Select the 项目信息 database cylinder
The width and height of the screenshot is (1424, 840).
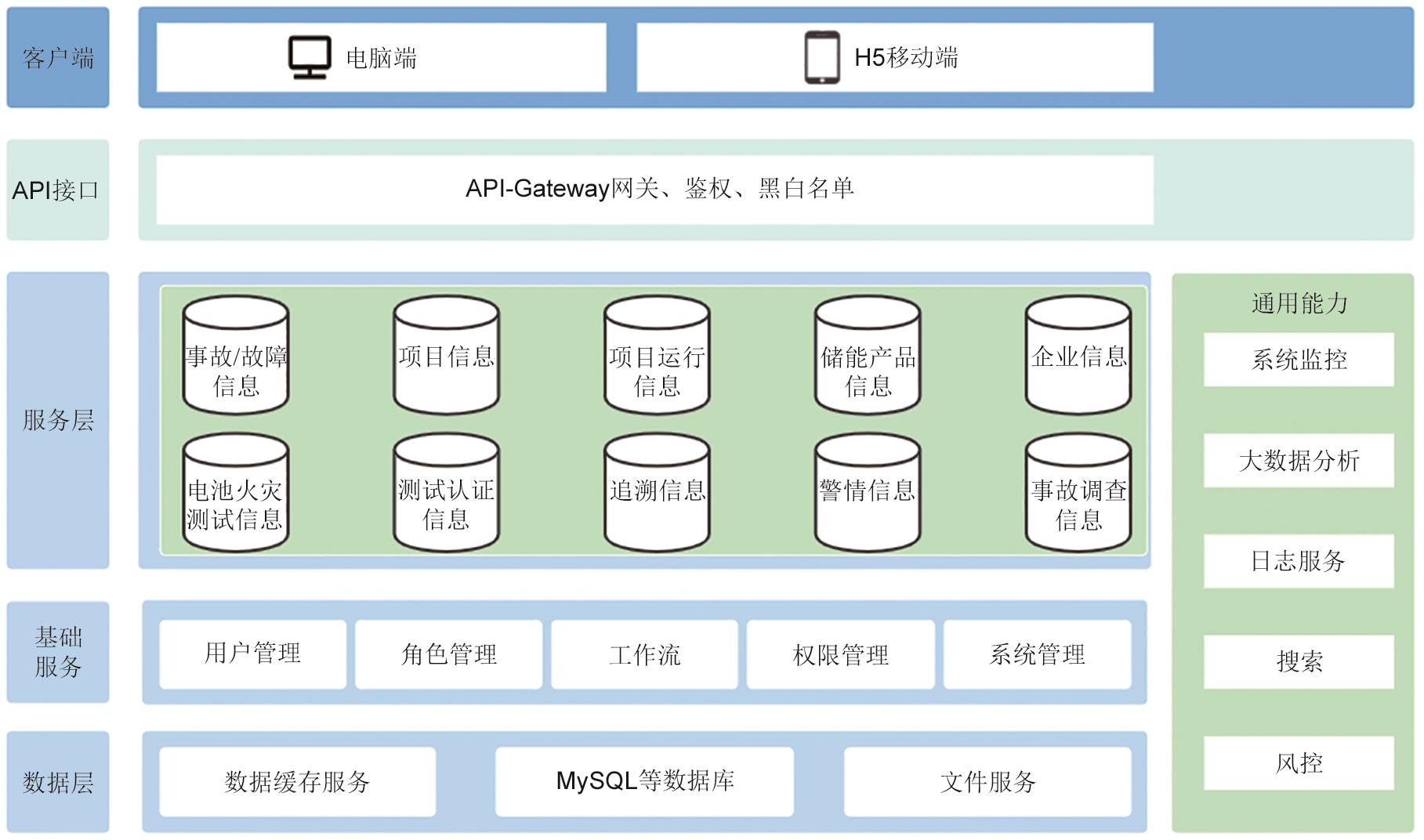[446, 357]
